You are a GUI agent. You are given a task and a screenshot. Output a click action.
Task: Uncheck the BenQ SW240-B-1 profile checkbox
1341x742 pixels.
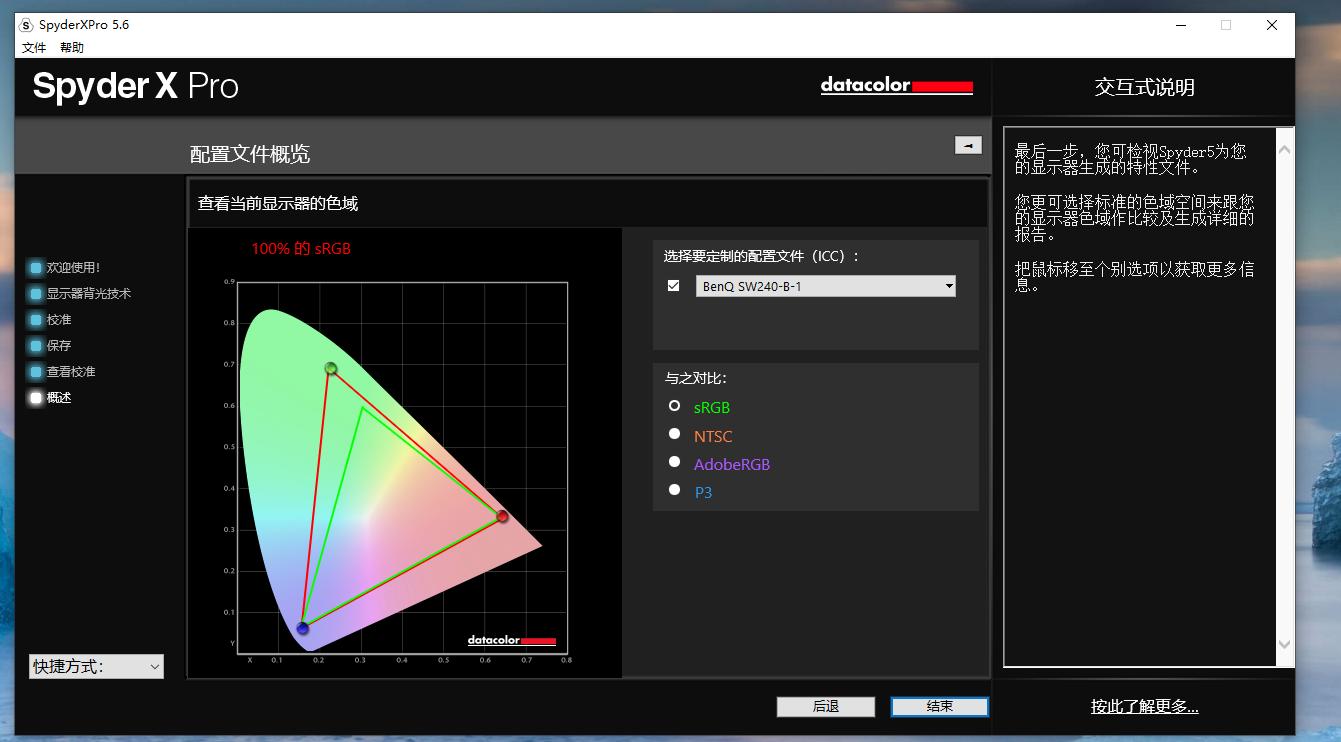[674, 286]
